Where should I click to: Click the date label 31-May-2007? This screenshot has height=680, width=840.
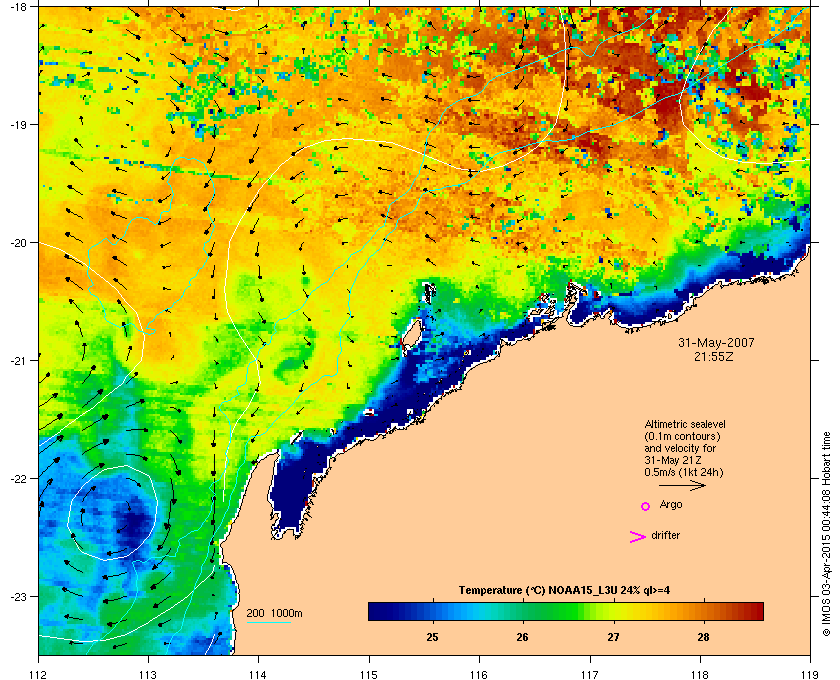(716, 343)
